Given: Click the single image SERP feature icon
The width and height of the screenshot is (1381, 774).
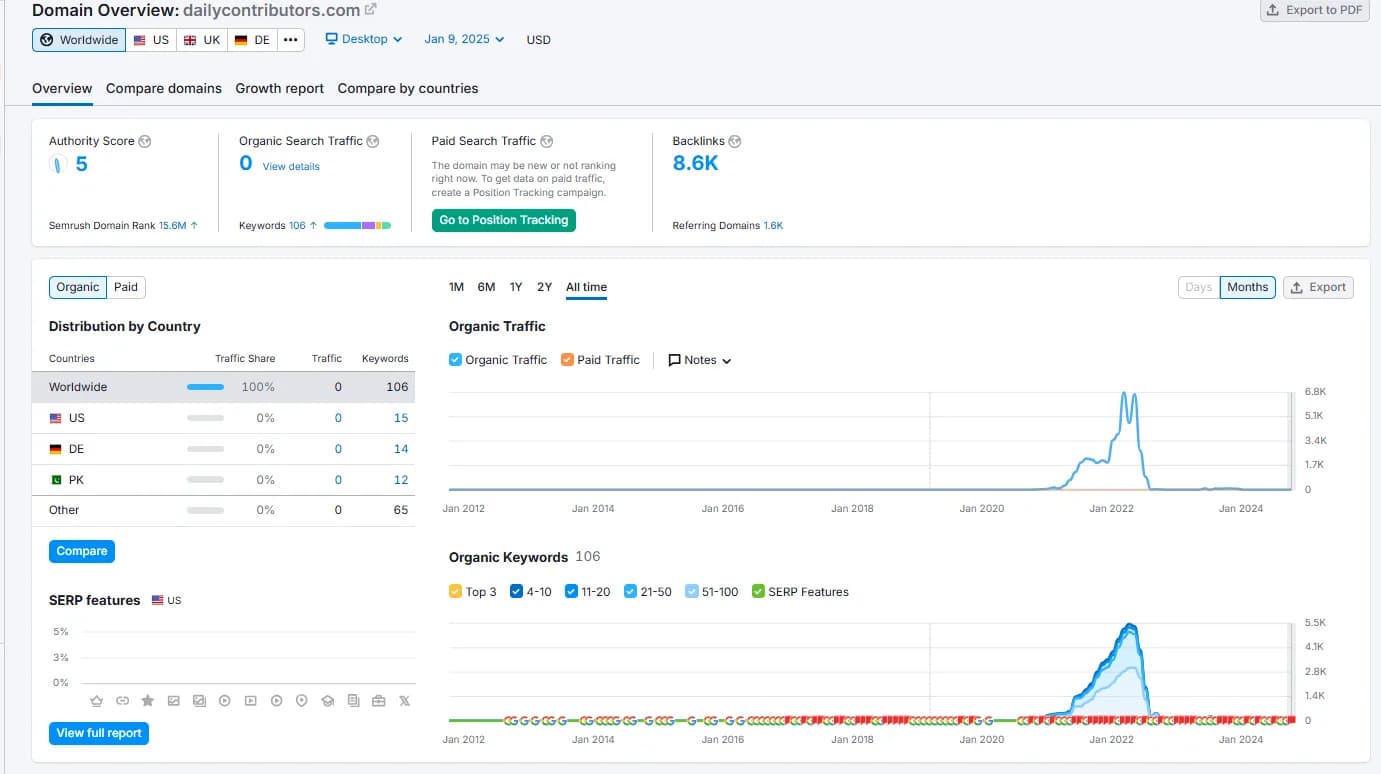Looking at the screenshot, I should pos(174,701).
